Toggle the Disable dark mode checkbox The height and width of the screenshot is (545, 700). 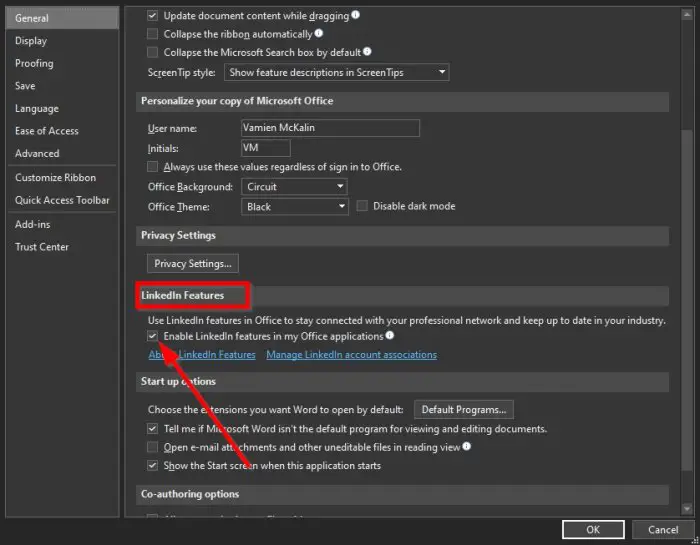(x=362, y=206)
